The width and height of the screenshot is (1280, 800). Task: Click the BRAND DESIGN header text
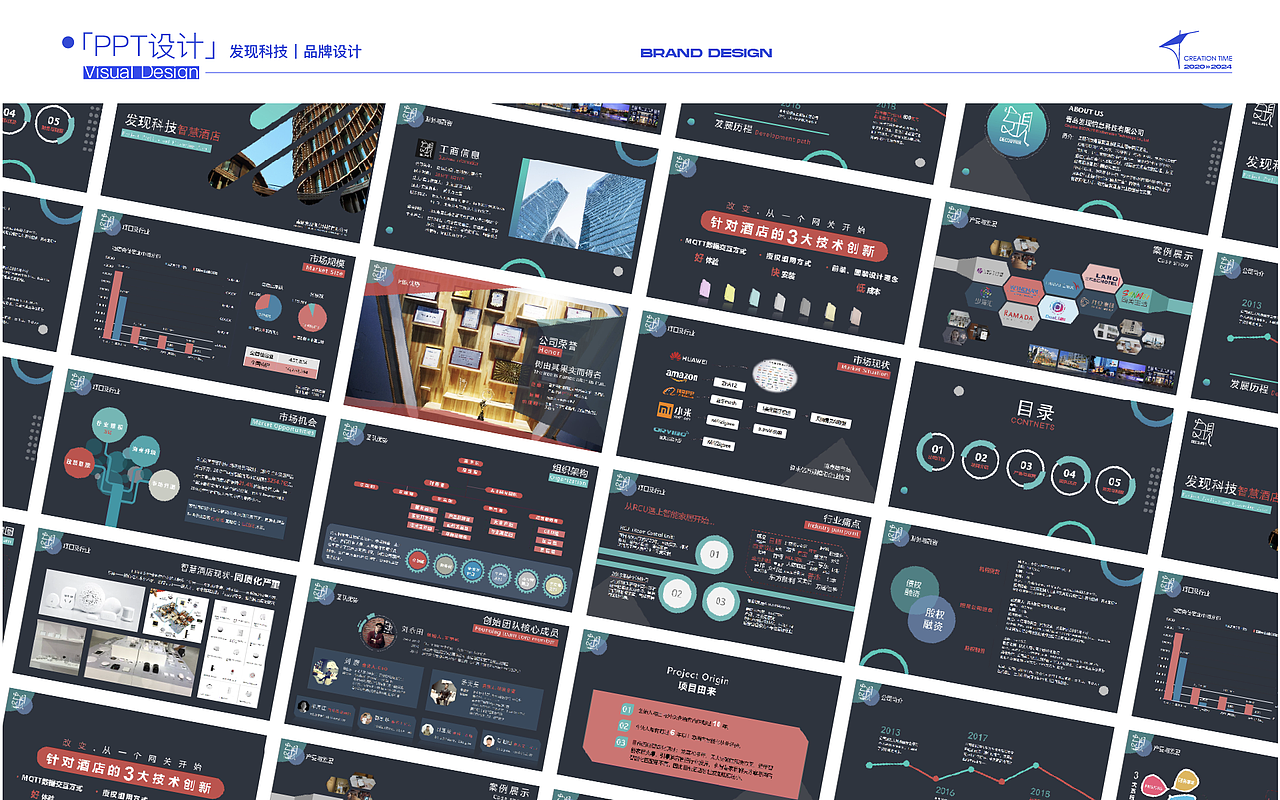pos(706,53)
